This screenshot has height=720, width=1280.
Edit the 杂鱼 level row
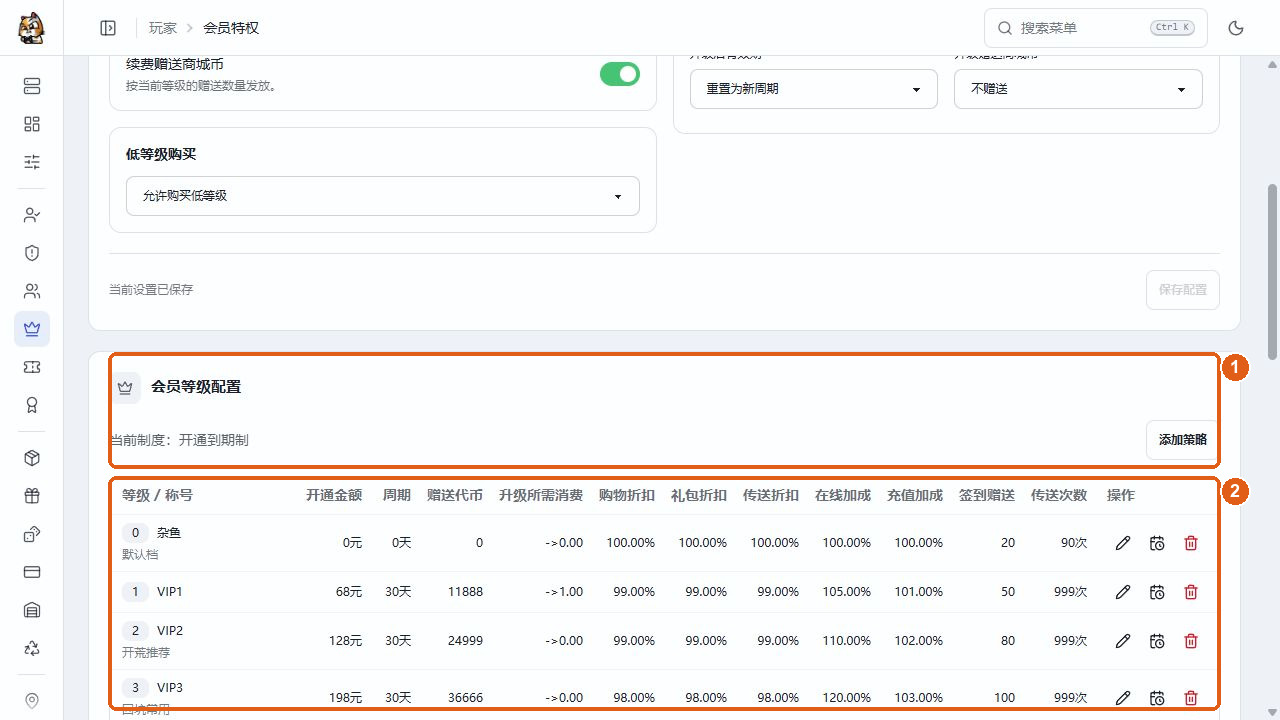click(1123, 543)
